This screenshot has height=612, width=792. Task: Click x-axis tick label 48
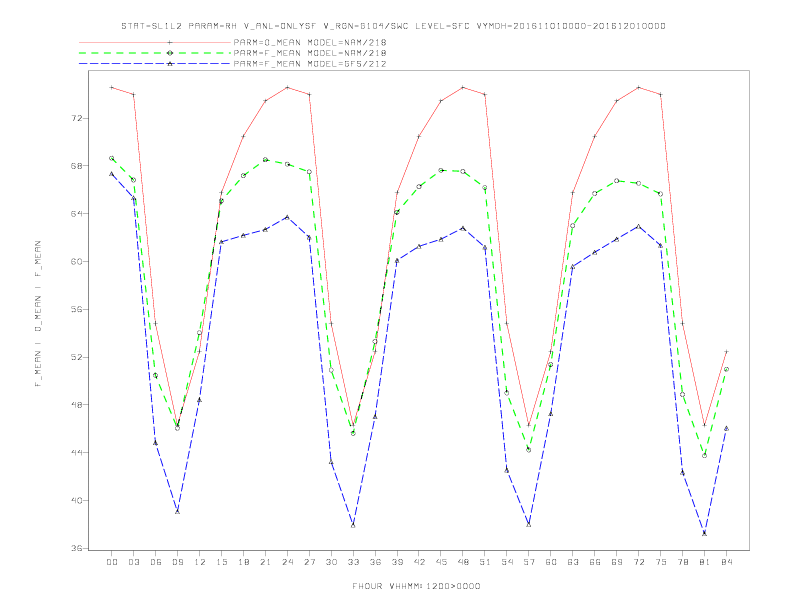[x=463, y=562]
